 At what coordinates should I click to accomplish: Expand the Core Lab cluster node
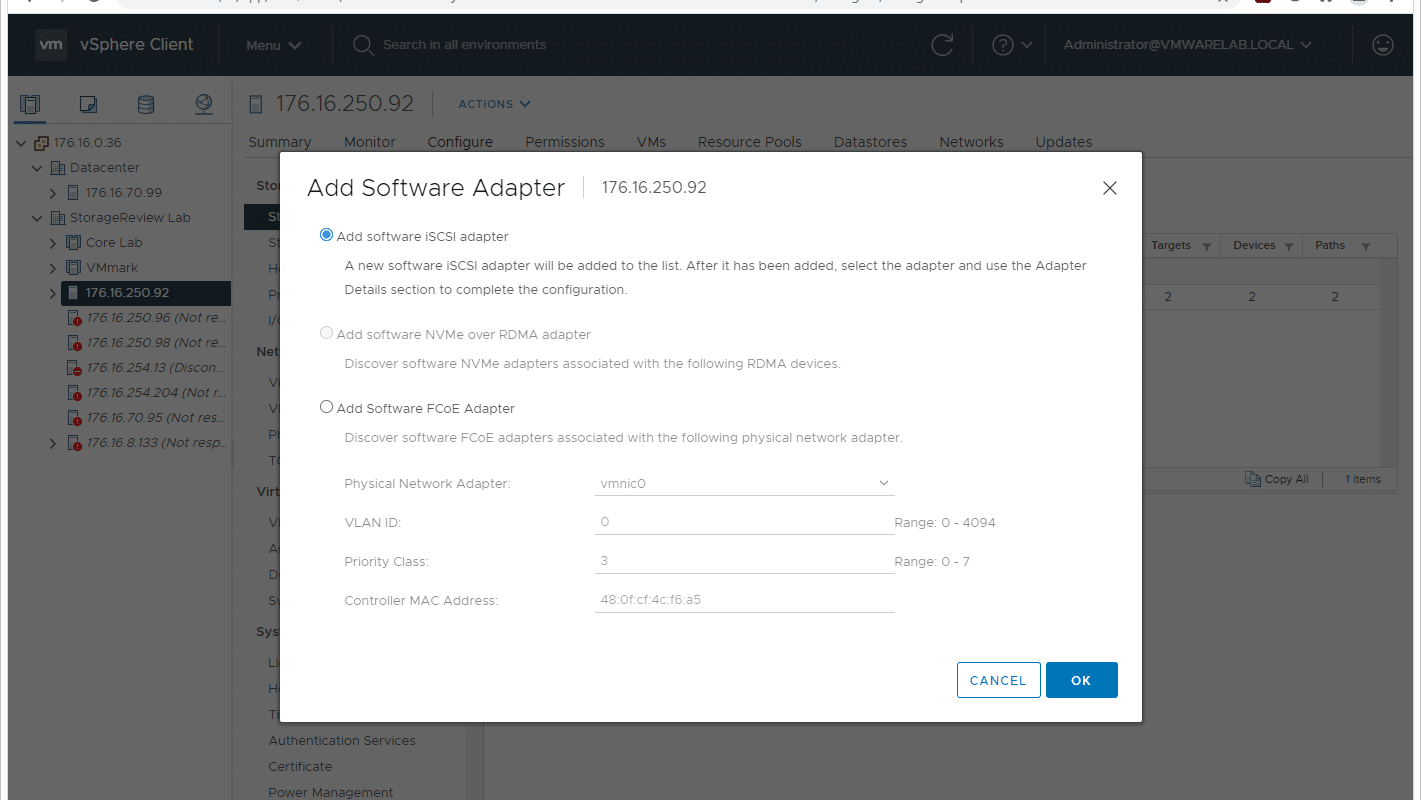coord(53,243)
